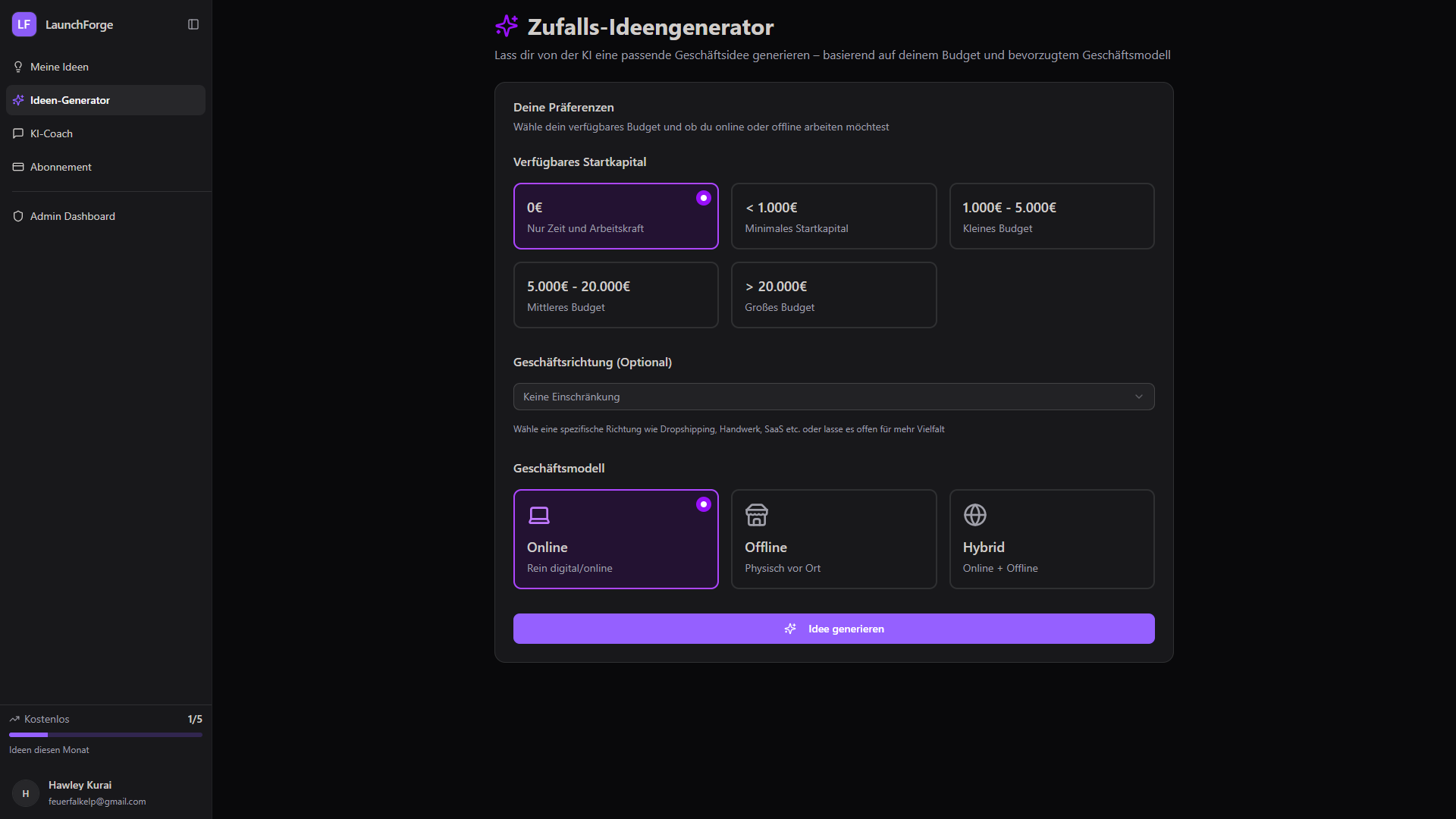Click the Kostenlos usage progress bar
The height and width of the screenshot is (819, 1456).
(105, 735)
